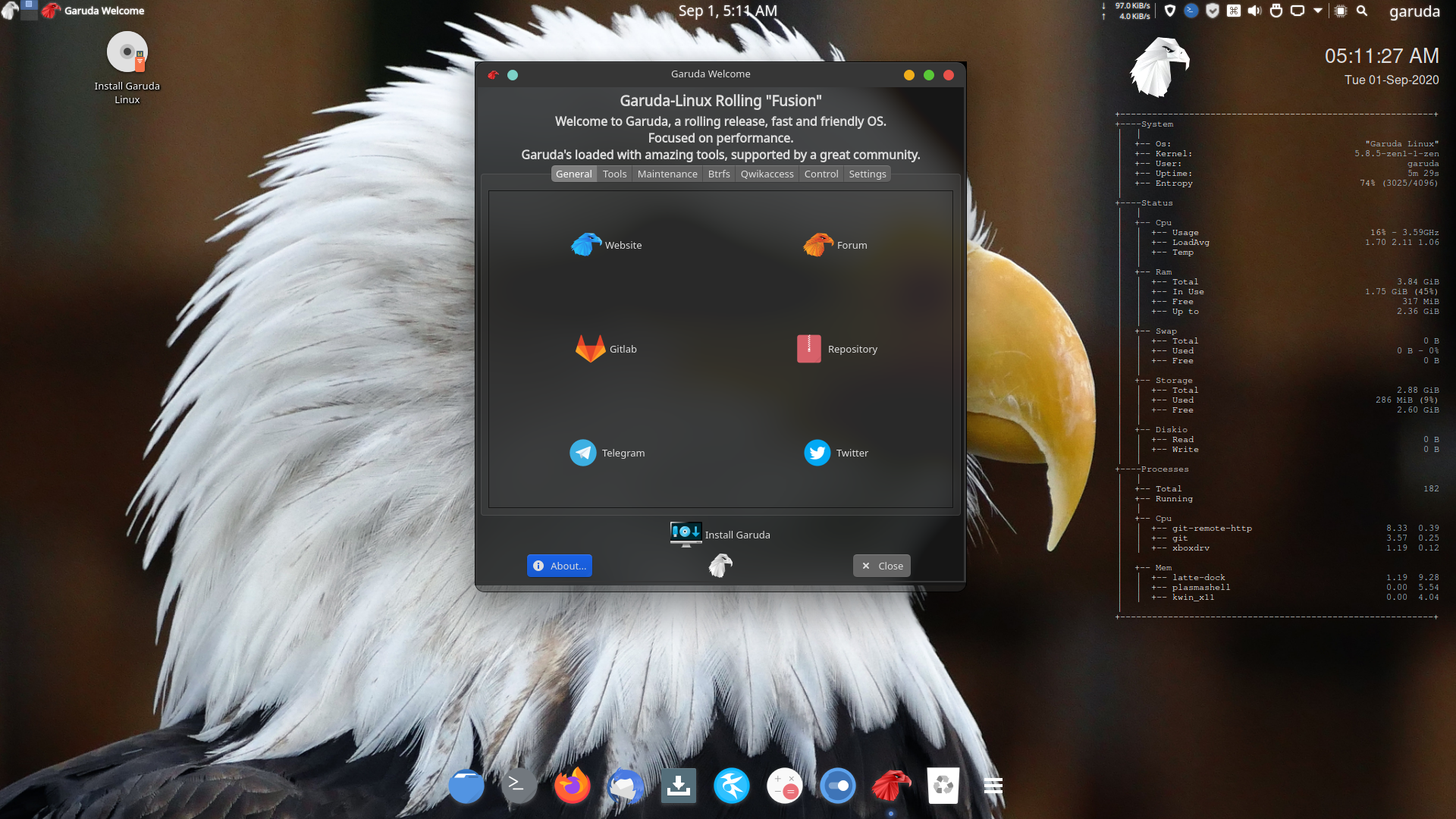Switch to the Btrfs tab

[x=719, y=174]
